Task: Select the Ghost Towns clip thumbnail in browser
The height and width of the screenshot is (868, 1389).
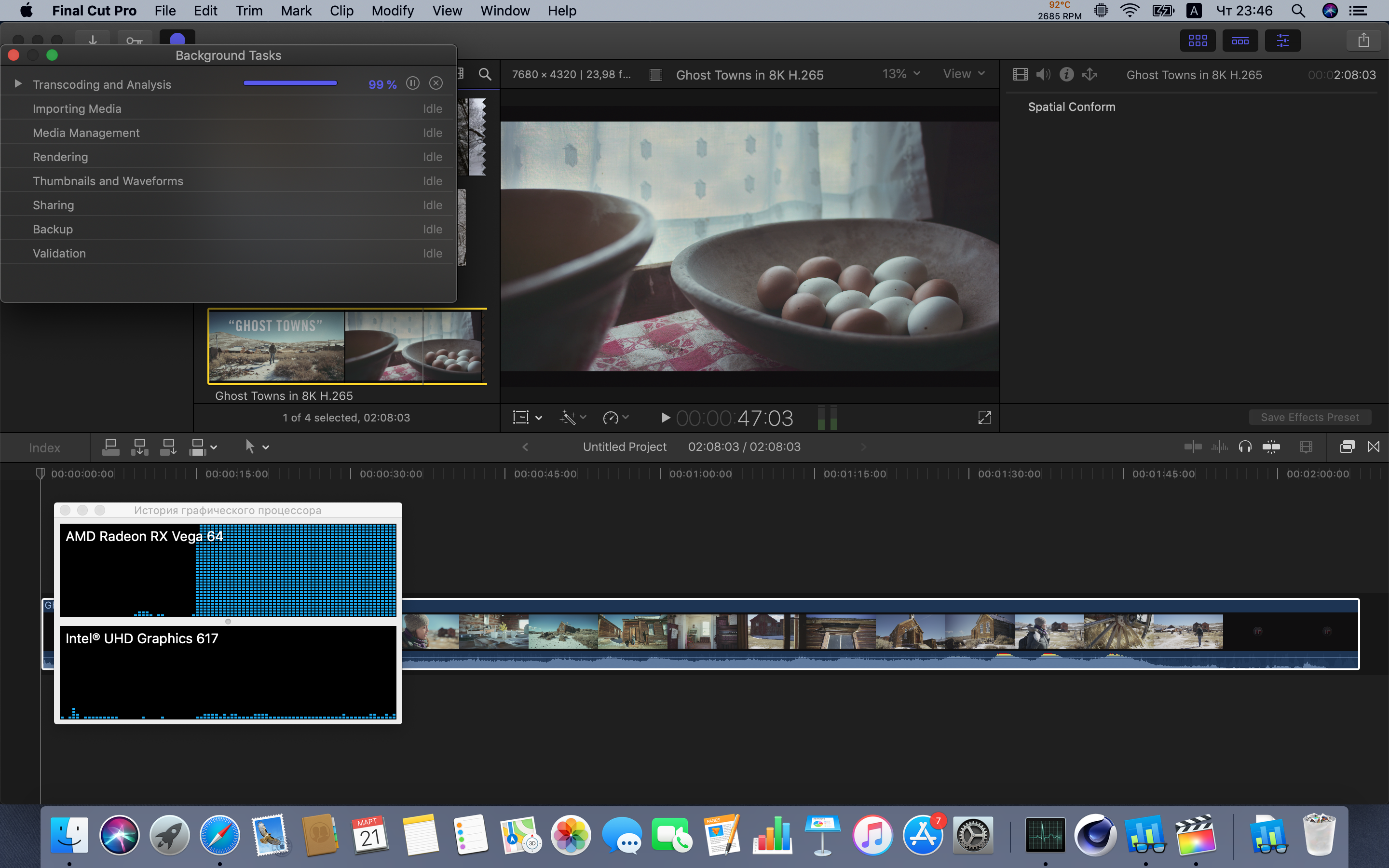Action: [347, 346]
